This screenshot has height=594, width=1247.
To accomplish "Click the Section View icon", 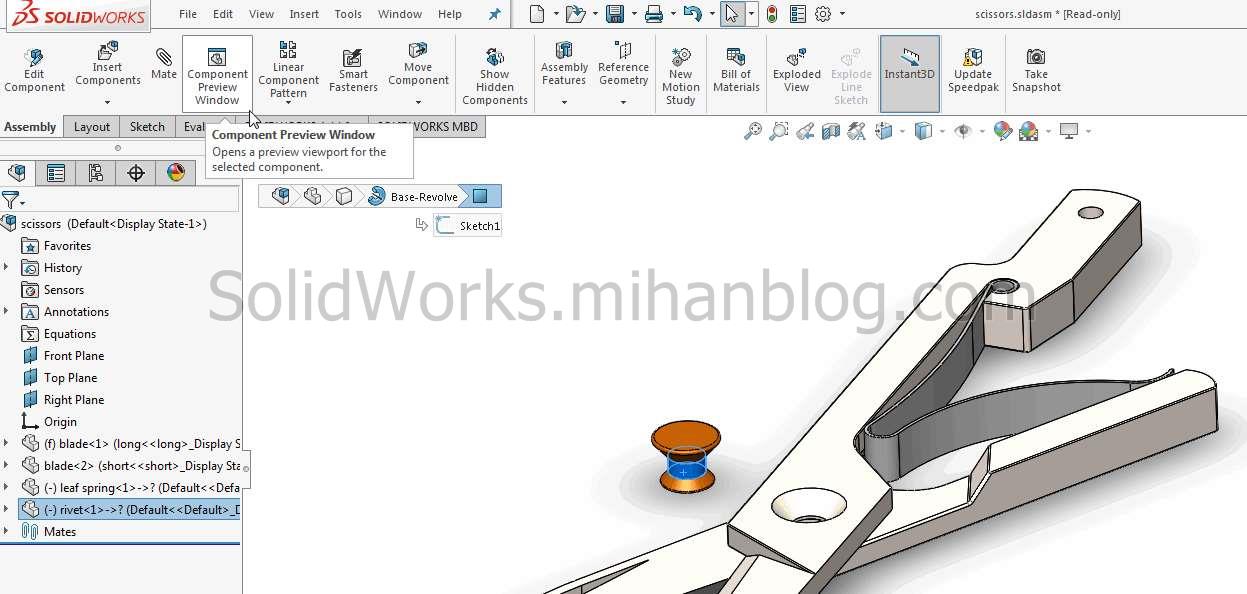I will point(830,131).
